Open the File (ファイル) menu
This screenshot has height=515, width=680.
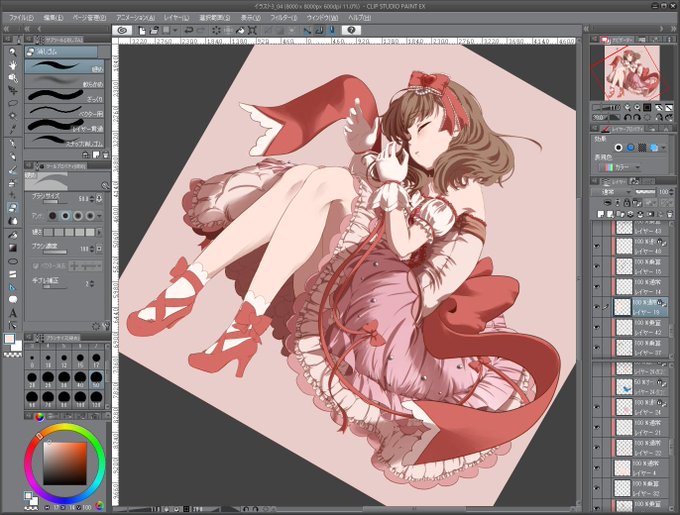[21, 18]
